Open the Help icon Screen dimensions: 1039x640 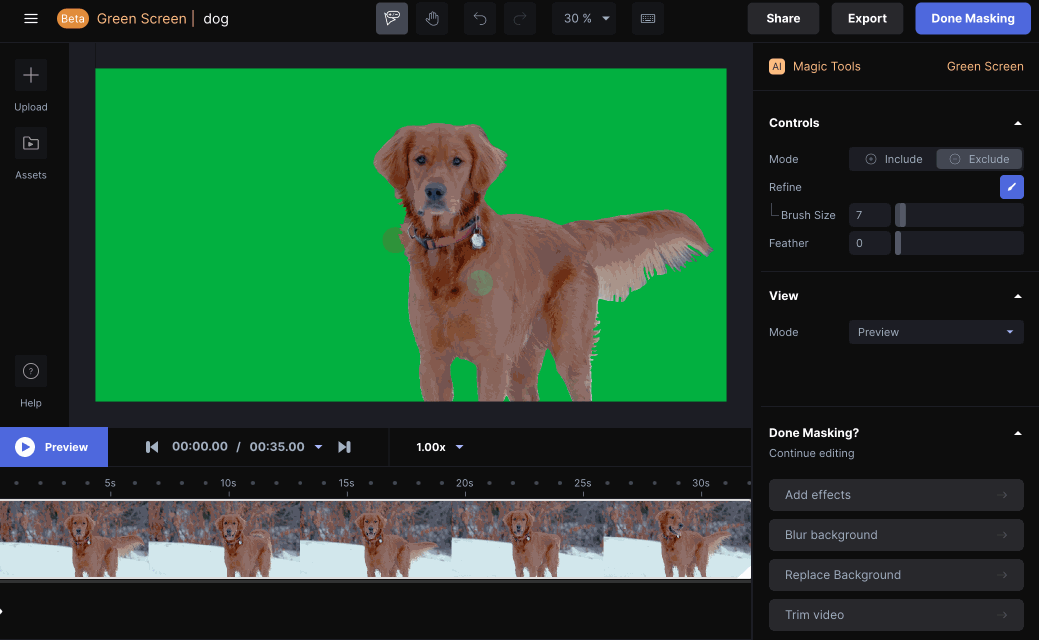(30, 371)
